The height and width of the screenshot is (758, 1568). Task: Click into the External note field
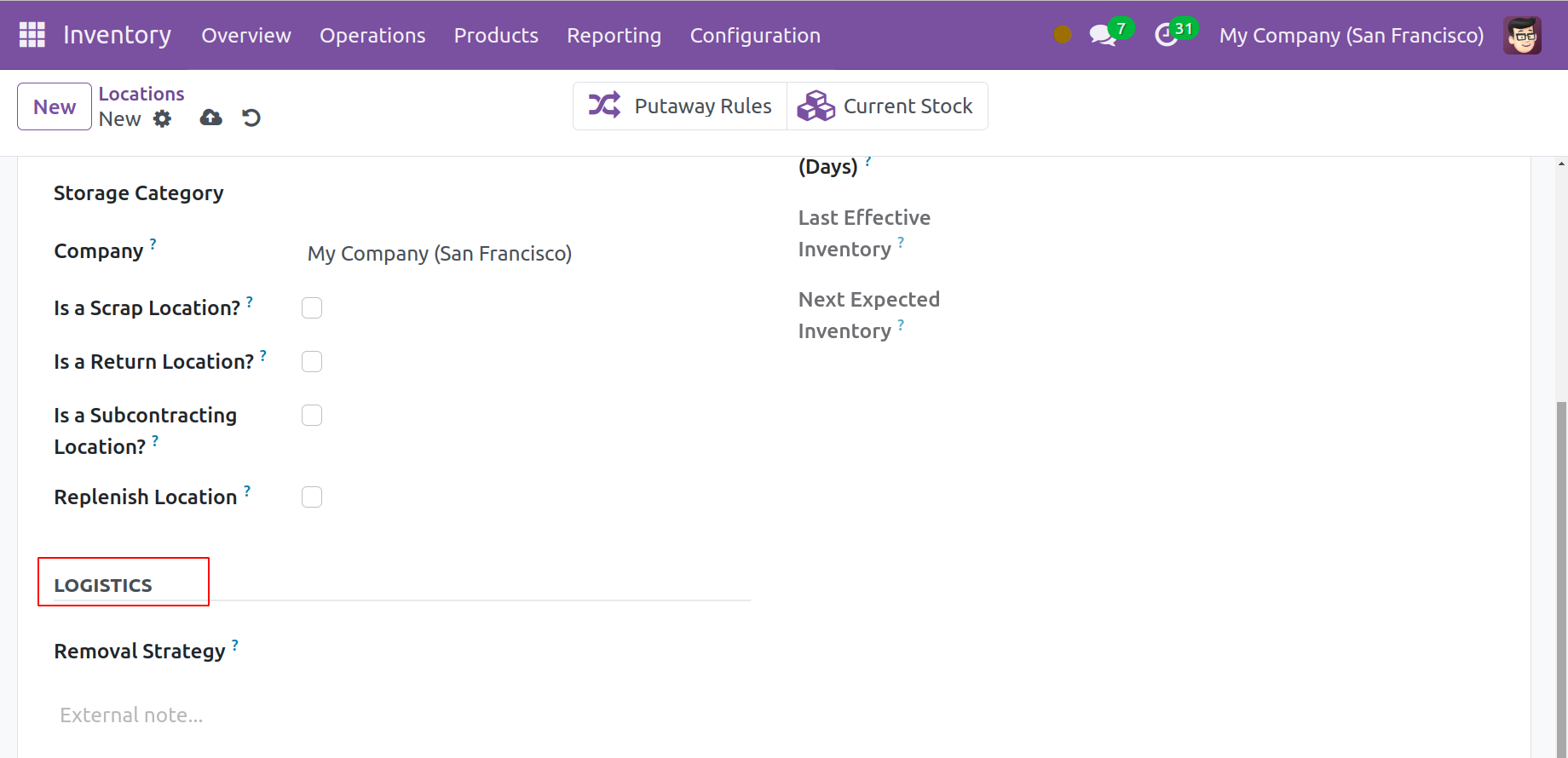(x=341, y=715)
